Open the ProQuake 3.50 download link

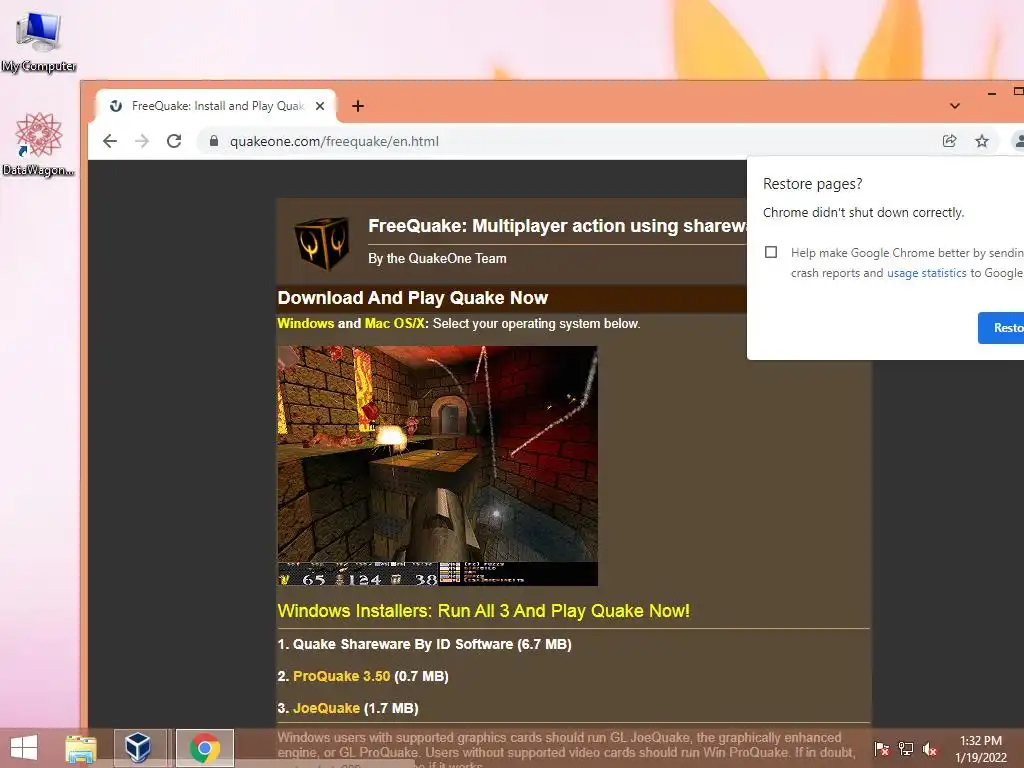pos(342,676)
